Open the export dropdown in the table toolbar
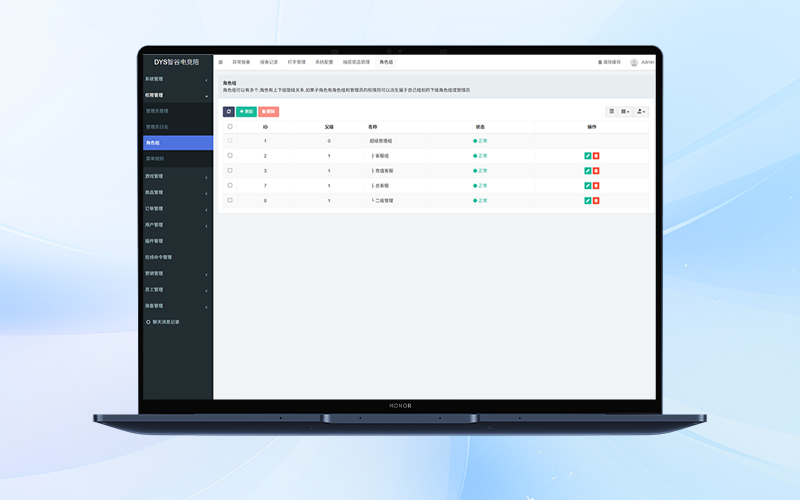The image size is (800, 500). pos(641,111)
